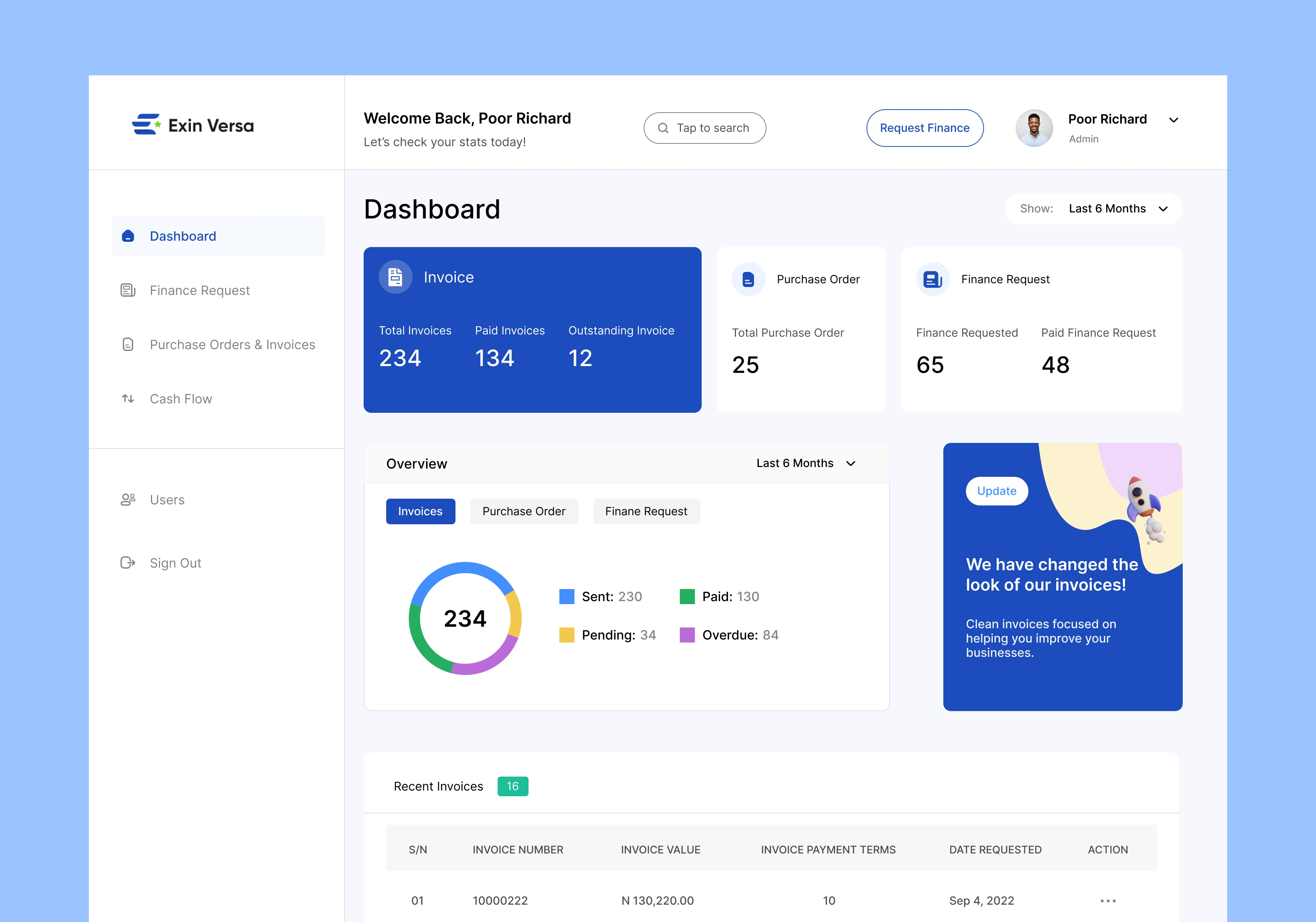Switch to the Purchase Order overview tab
The width and height of the screenshot is (1316, 922).
(523, 511)
